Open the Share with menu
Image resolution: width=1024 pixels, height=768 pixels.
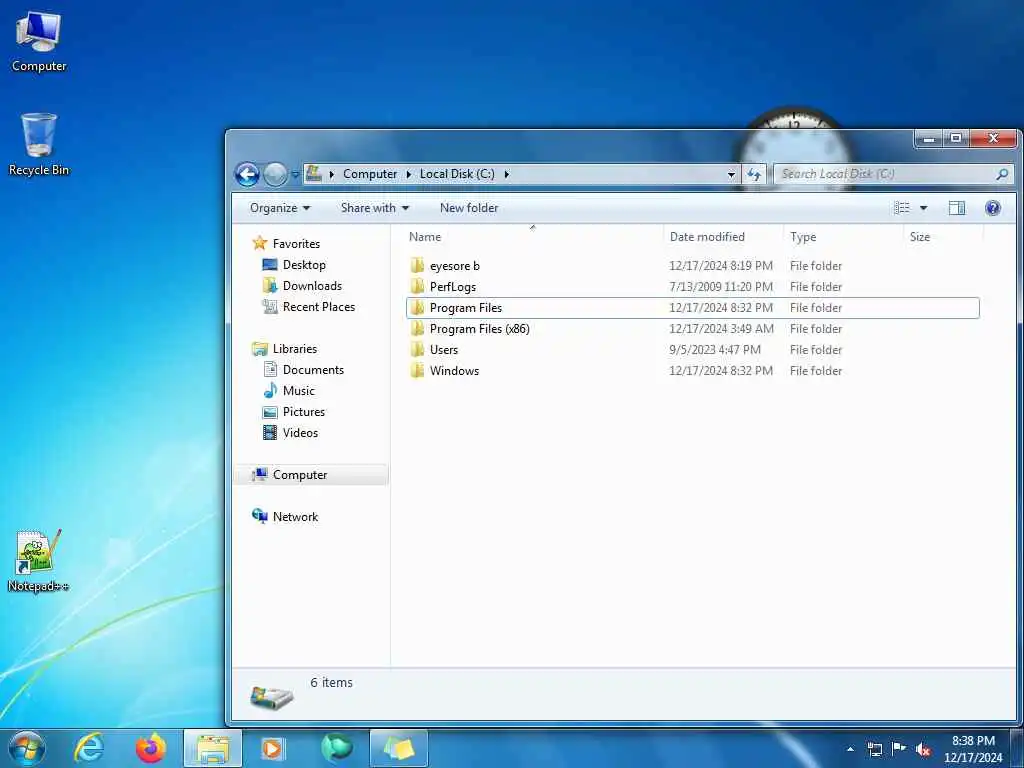[375, 208]
